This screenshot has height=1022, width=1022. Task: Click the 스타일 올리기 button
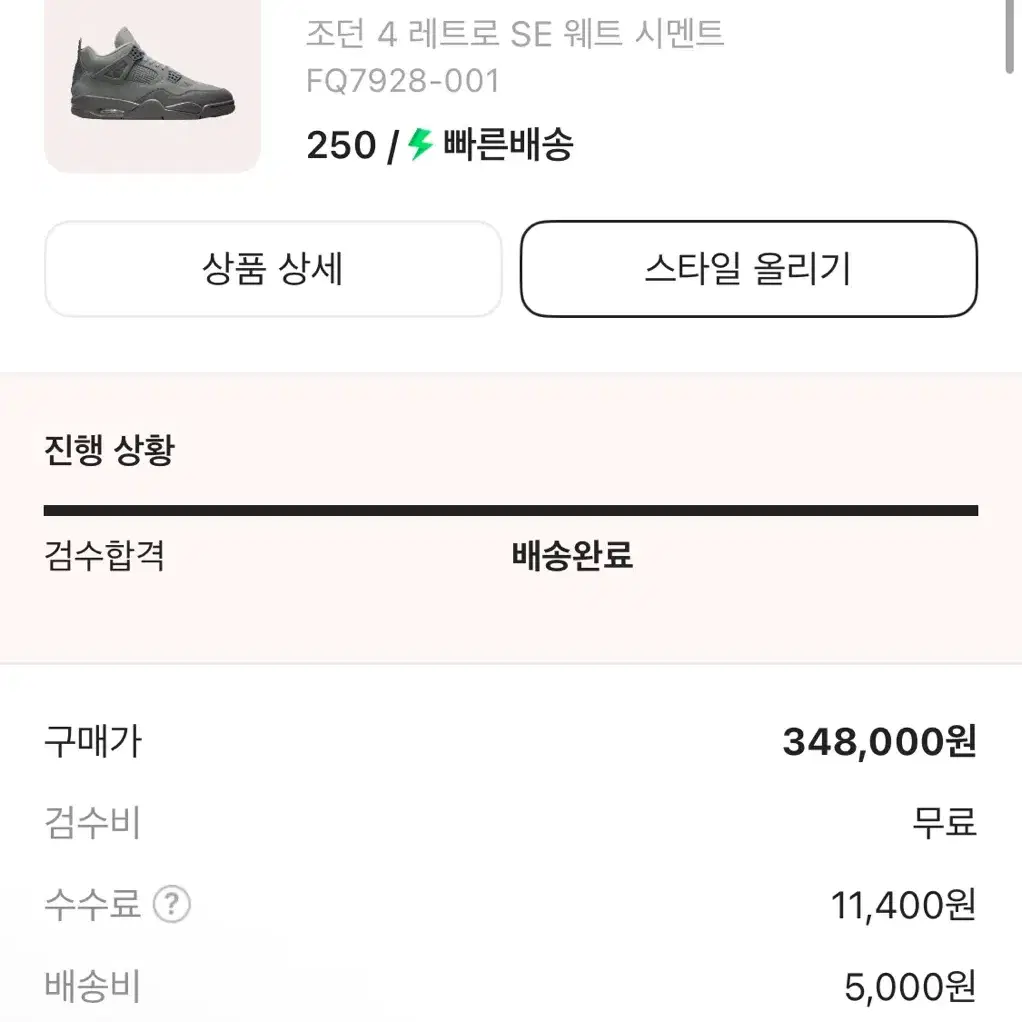point(749,269)
